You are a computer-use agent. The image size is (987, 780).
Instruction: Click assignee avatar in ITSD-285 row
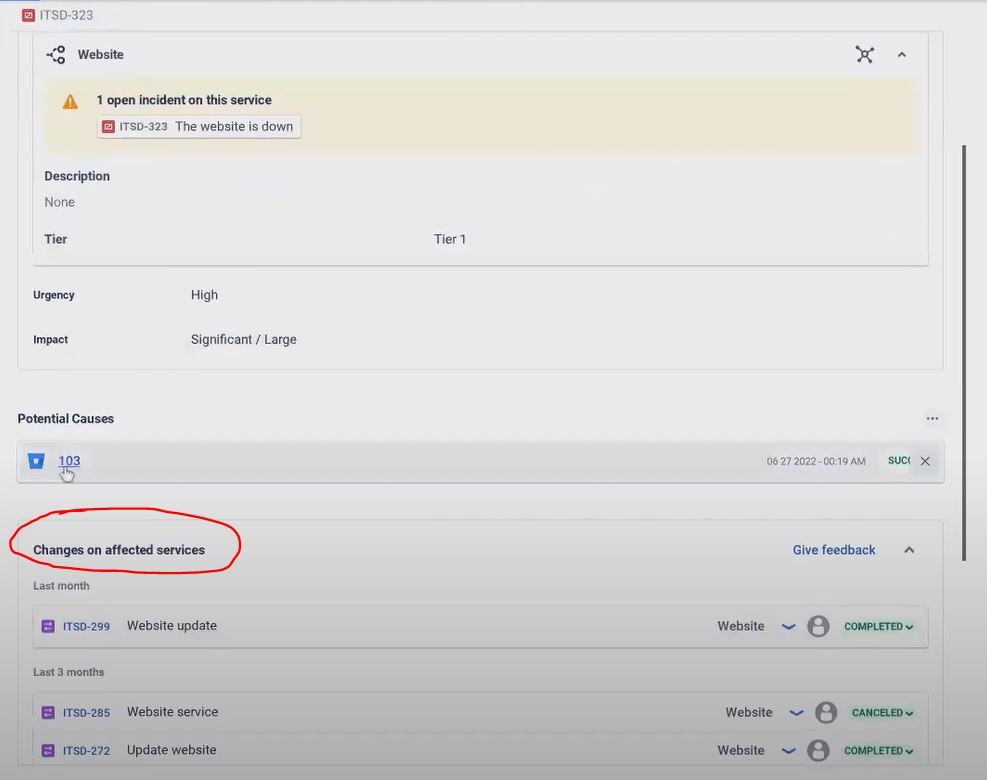coord(826,713)
